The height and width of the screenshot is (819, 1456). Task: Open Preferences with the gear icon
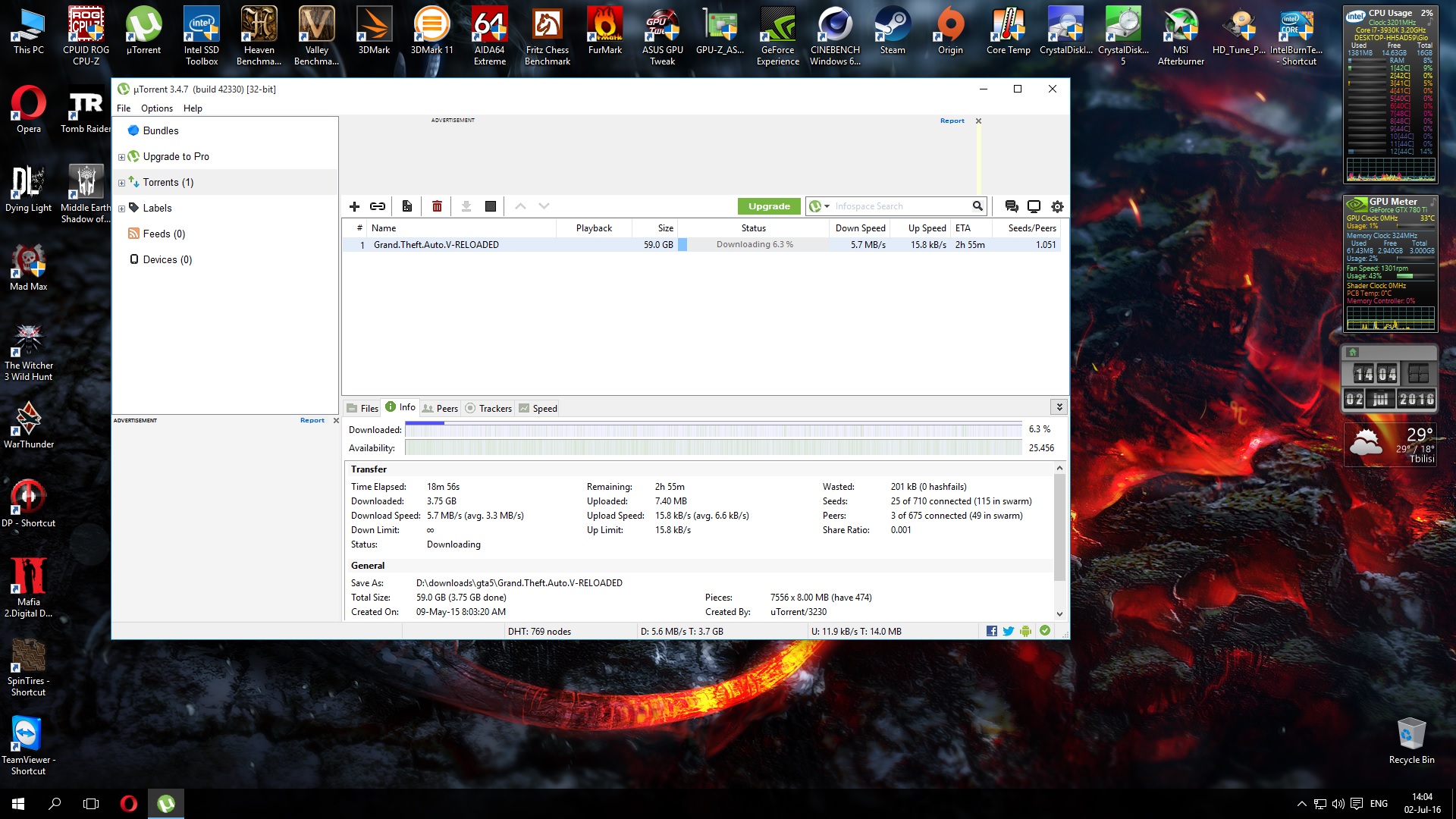1057,206
